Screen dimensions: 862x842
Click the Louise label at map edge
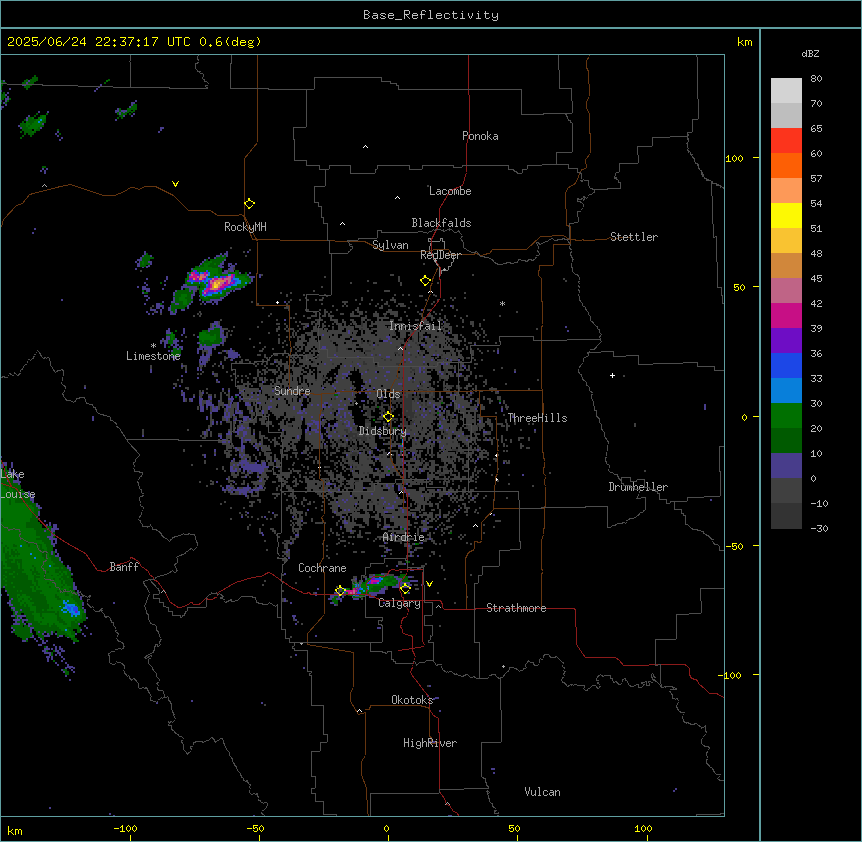tap(18, 494)
